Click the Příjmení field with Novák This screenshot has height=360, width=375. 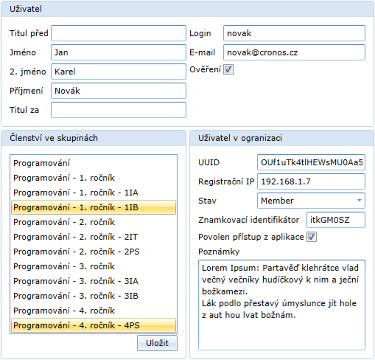click(119, 91)
